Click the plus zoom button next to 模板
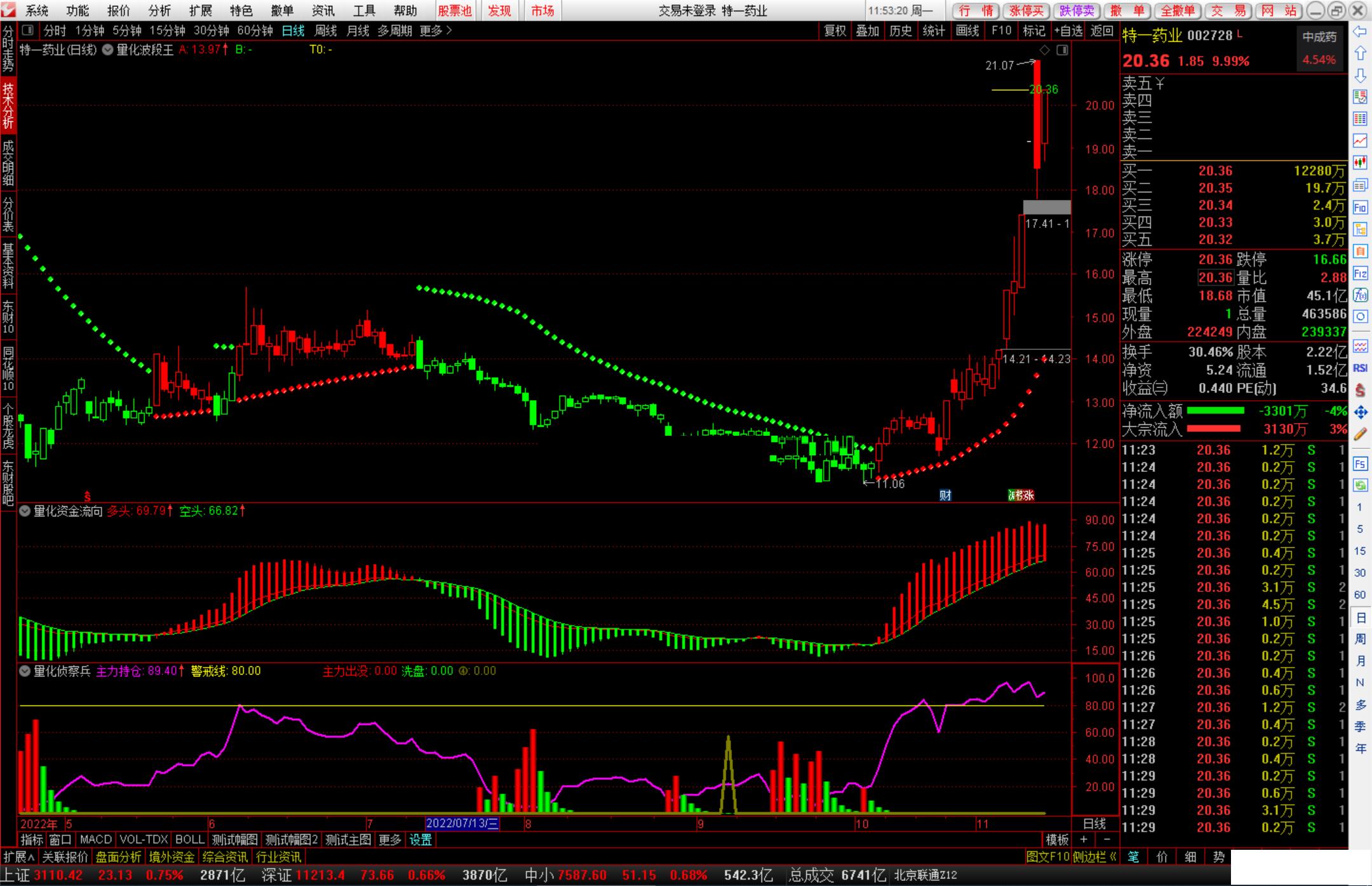This screenshot has width=1372, height=886. [x=1084, y=840]
